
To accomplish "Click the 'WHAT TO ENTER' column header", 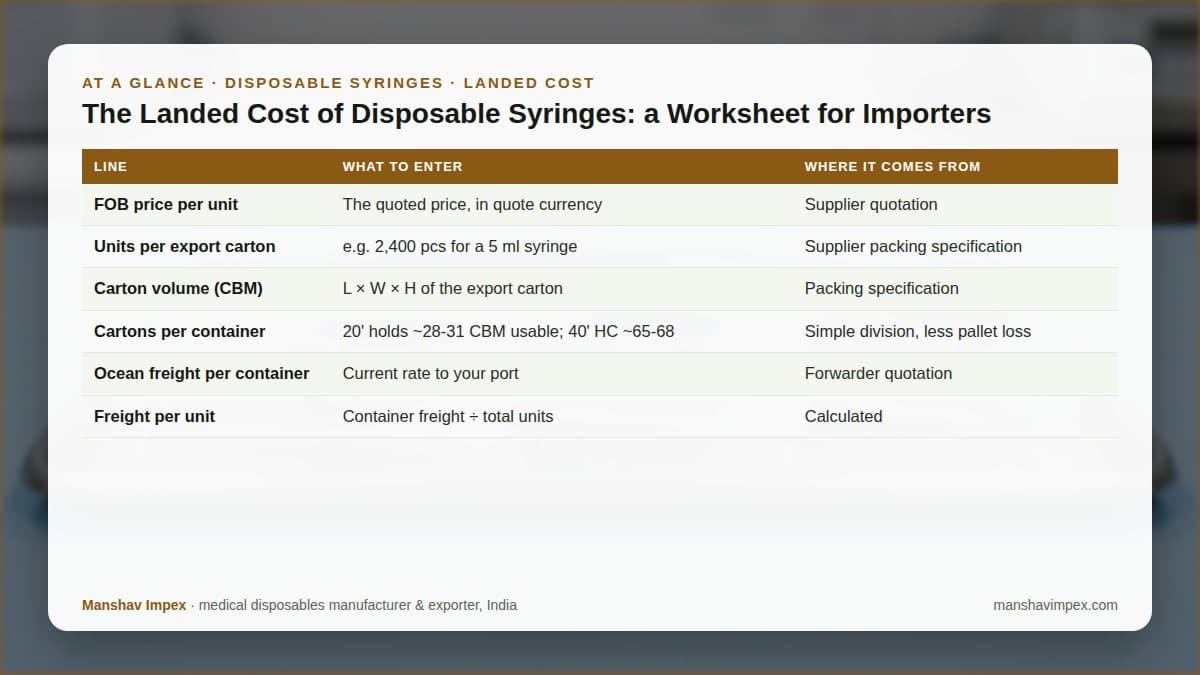I will click(x=402, y=166).
